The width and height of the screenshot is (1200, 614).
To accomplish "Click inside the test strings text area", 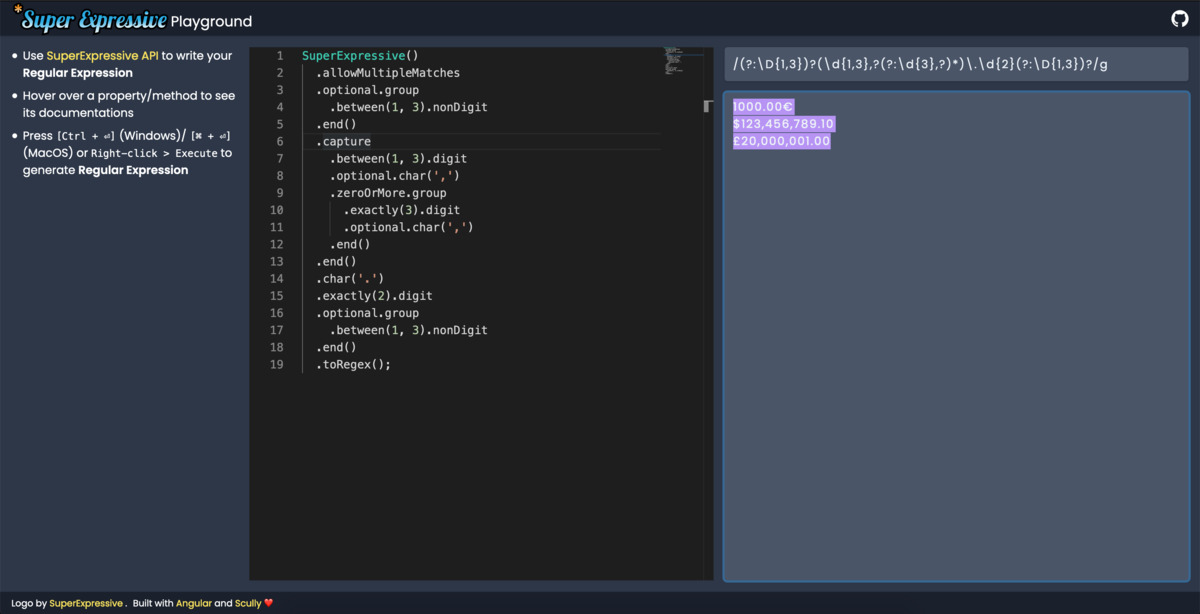I will pyautogui.click(x=957, y=336).
